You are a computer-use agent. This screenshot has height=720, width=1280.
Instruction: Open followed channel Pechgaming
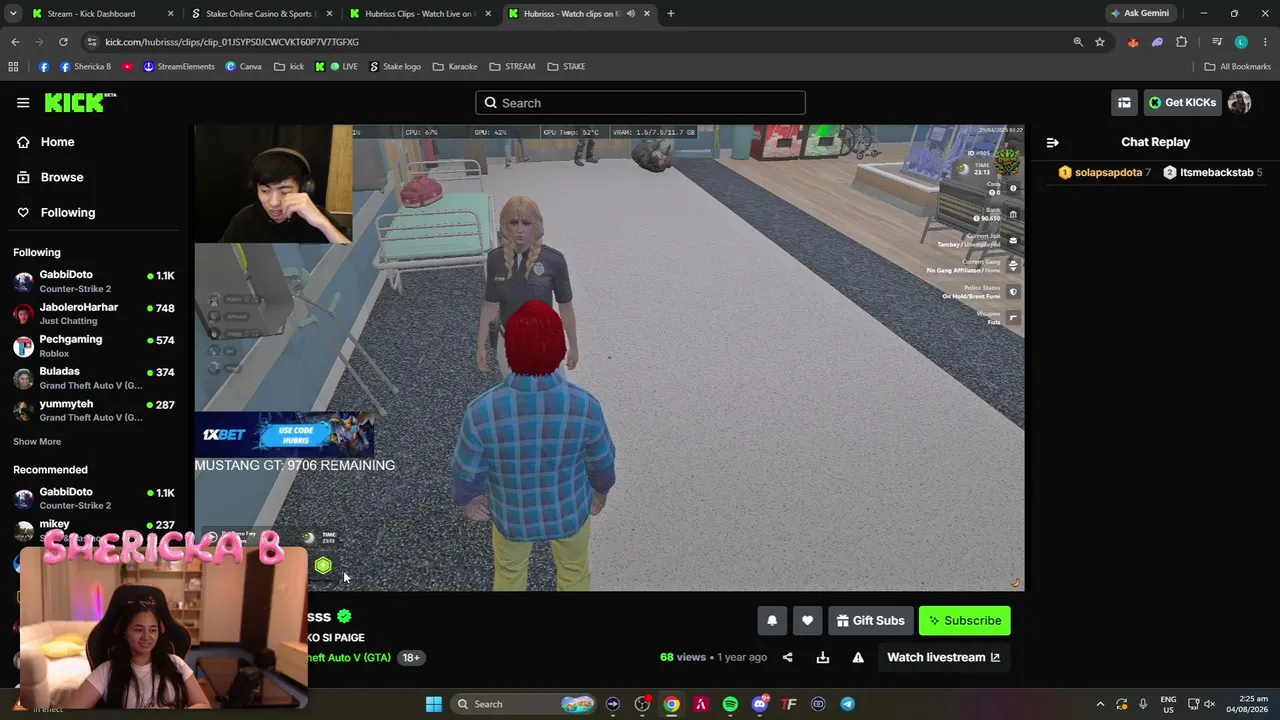(94, 346)
